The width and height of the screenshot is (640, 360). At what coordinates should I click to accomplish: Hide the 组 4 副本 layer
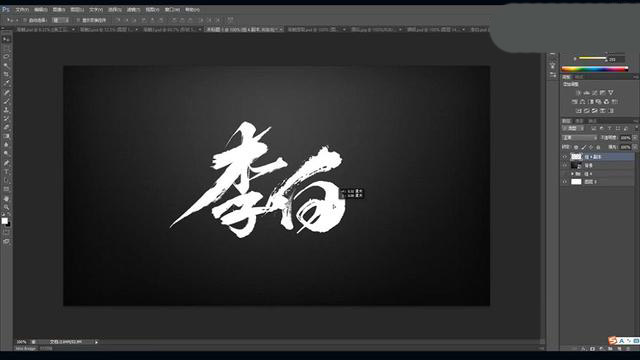(565, 157)
